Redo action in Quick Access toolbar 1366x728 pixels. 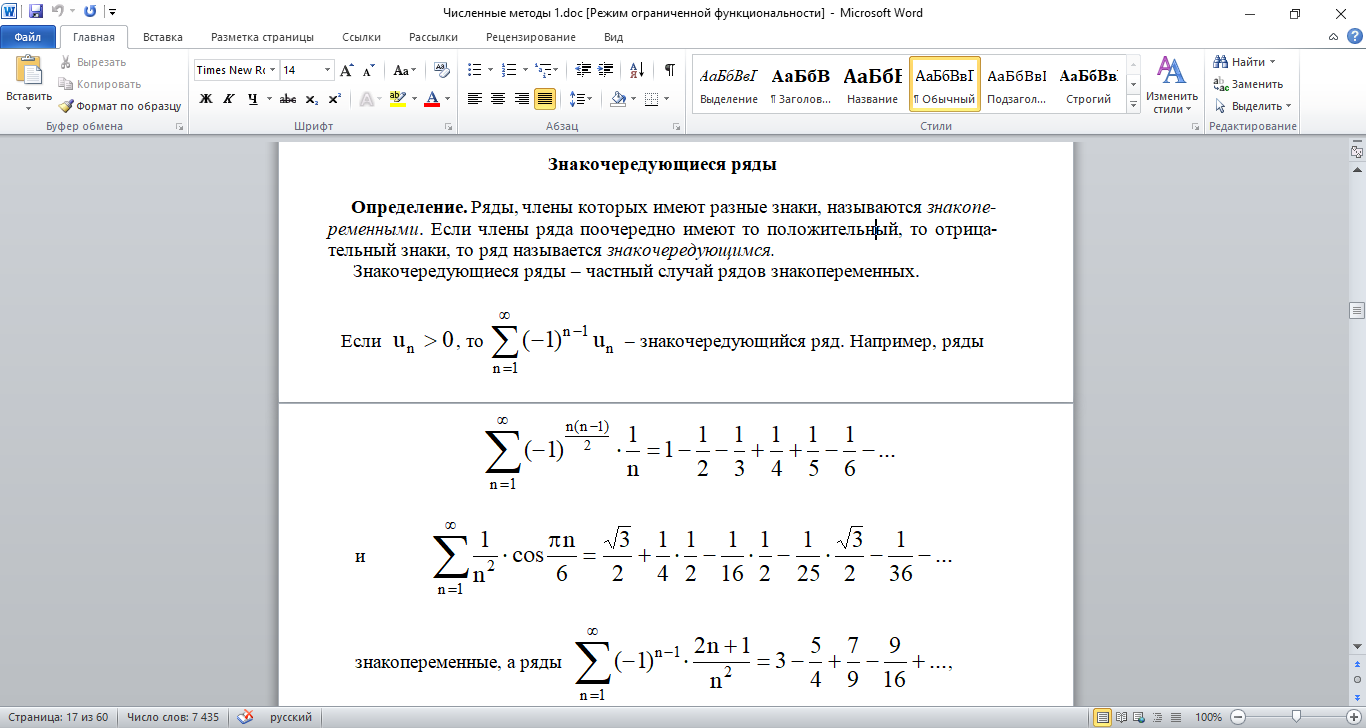coord(90,13)
